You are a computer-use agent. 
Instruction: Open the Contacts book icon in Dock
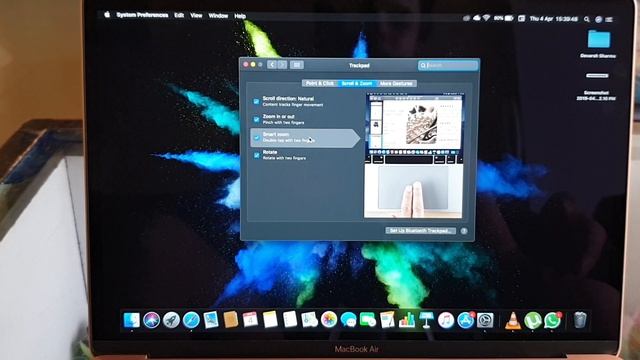click(x=231, y=320)
